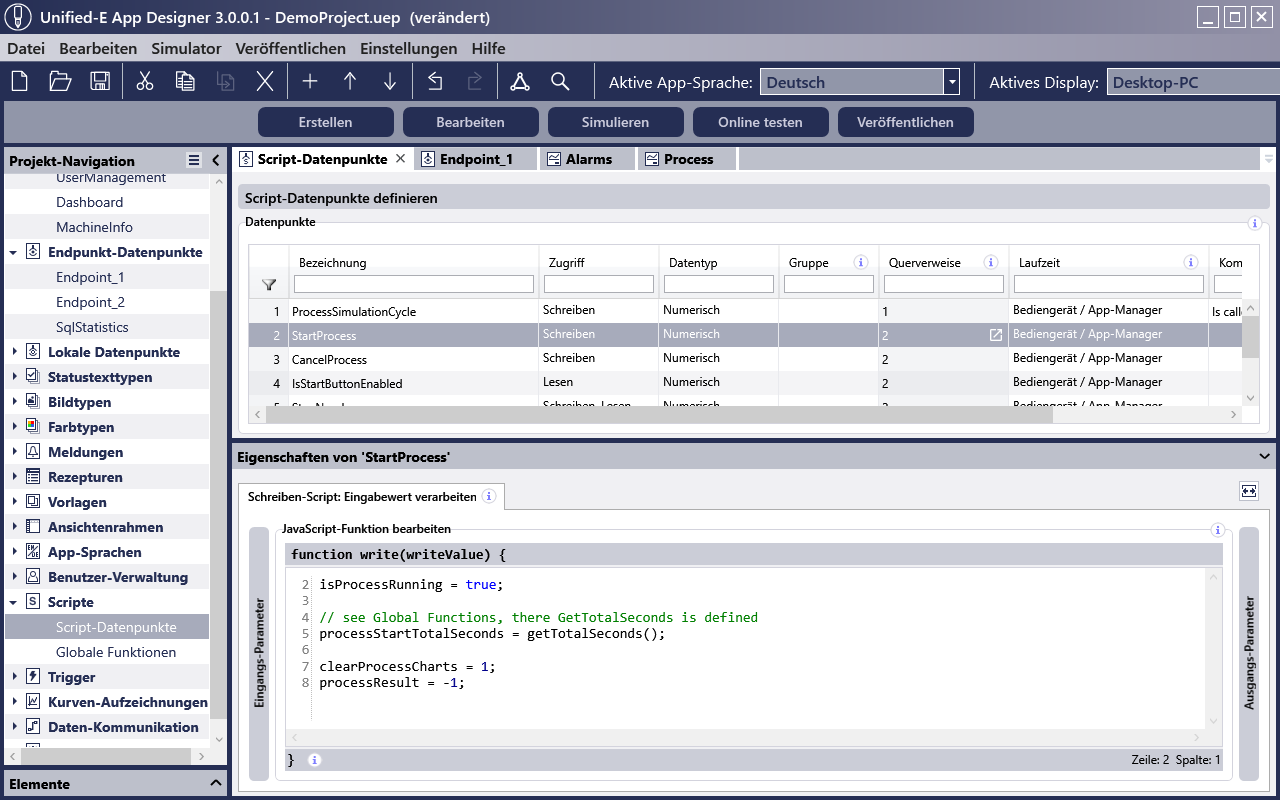Open the Projekt-Navigation hamburger menu icon
This screenshot has width=1280, height=800.
click(x=194, y=160)
